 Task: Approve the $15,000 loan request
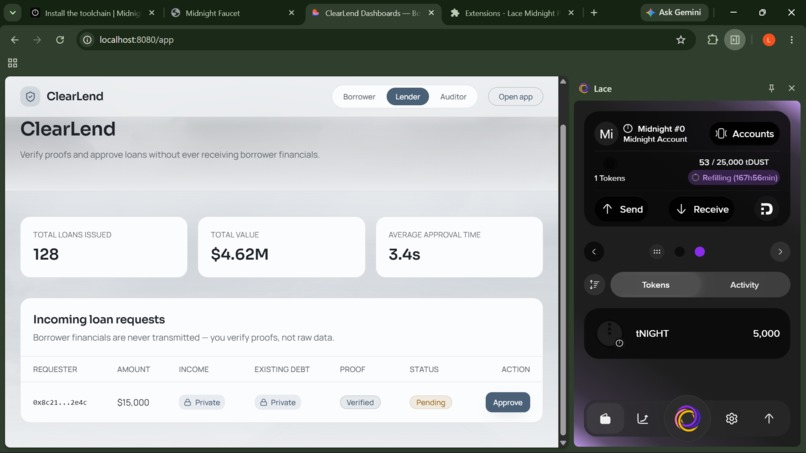click(x=507, y=402)
